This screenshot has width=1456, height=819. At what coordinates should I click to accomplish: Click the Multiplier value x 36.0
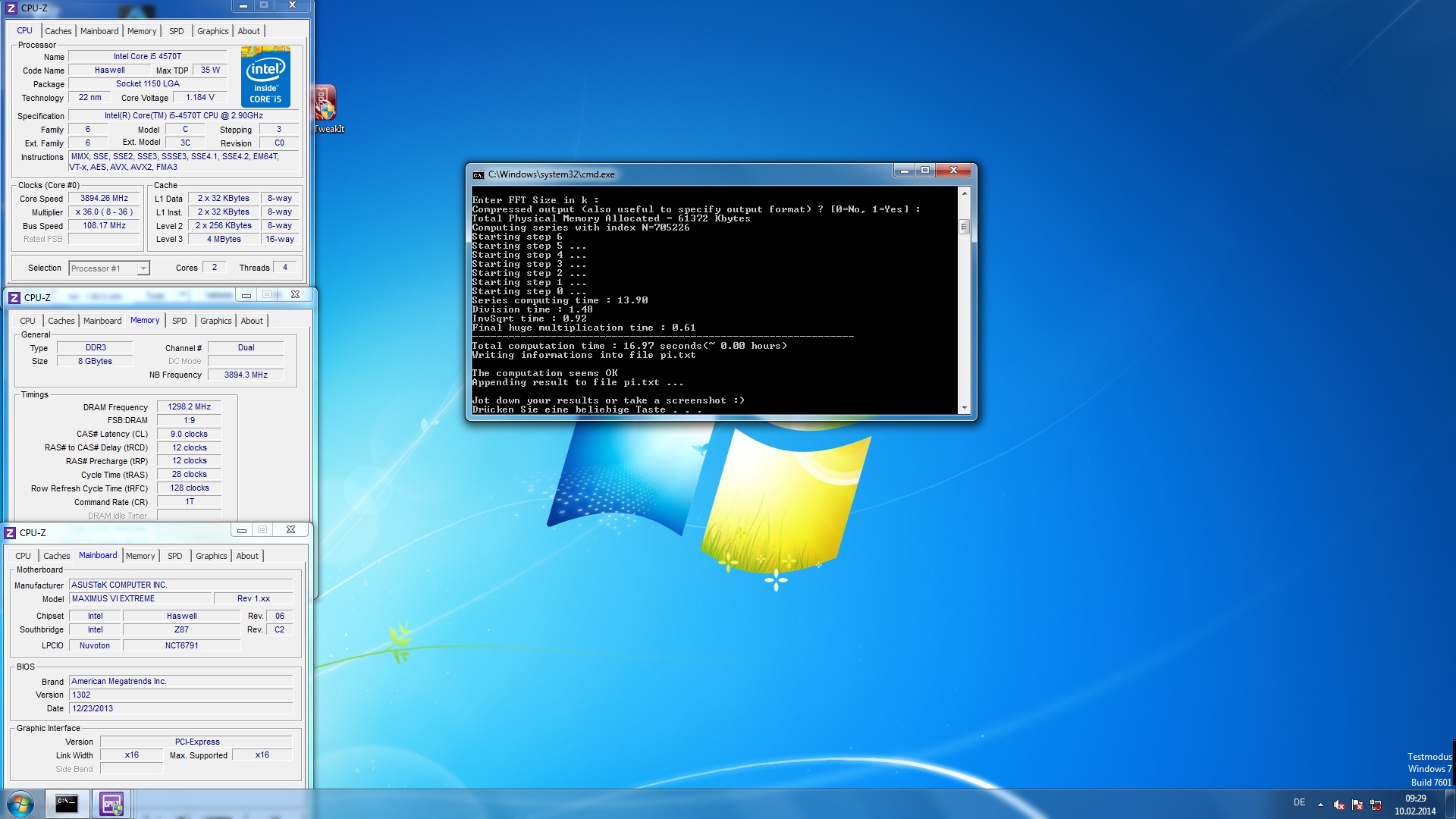pyautogui.click(x=105, y=212)
